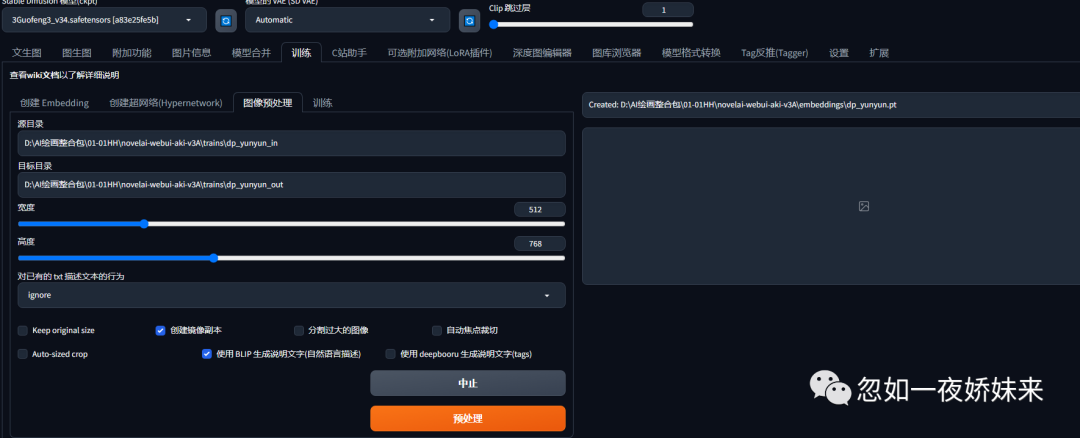Click the height value box 768

pos(539,244)
